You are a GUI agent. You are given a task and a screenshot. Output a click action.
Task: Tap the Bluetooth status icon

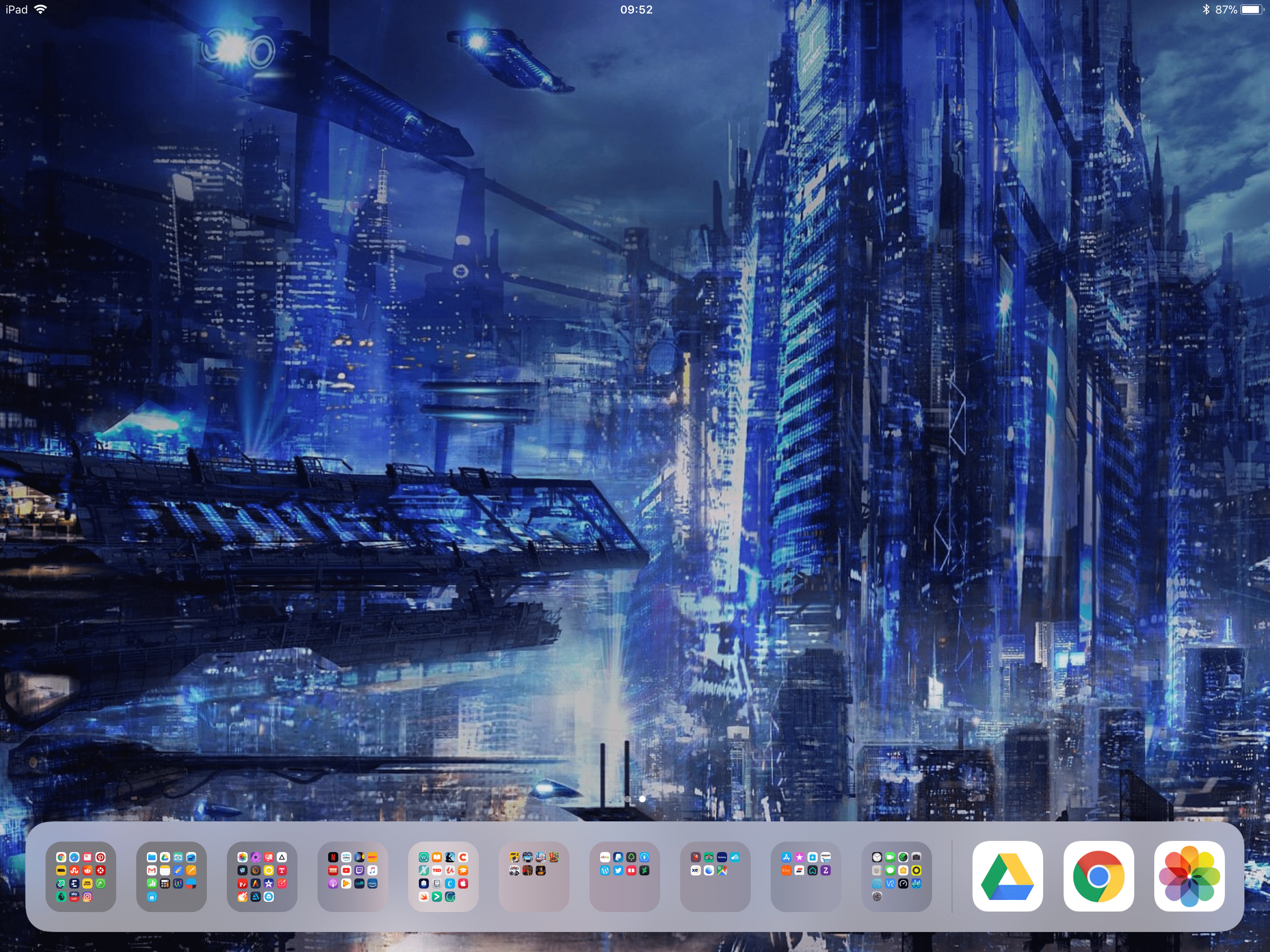[1206, 10]
